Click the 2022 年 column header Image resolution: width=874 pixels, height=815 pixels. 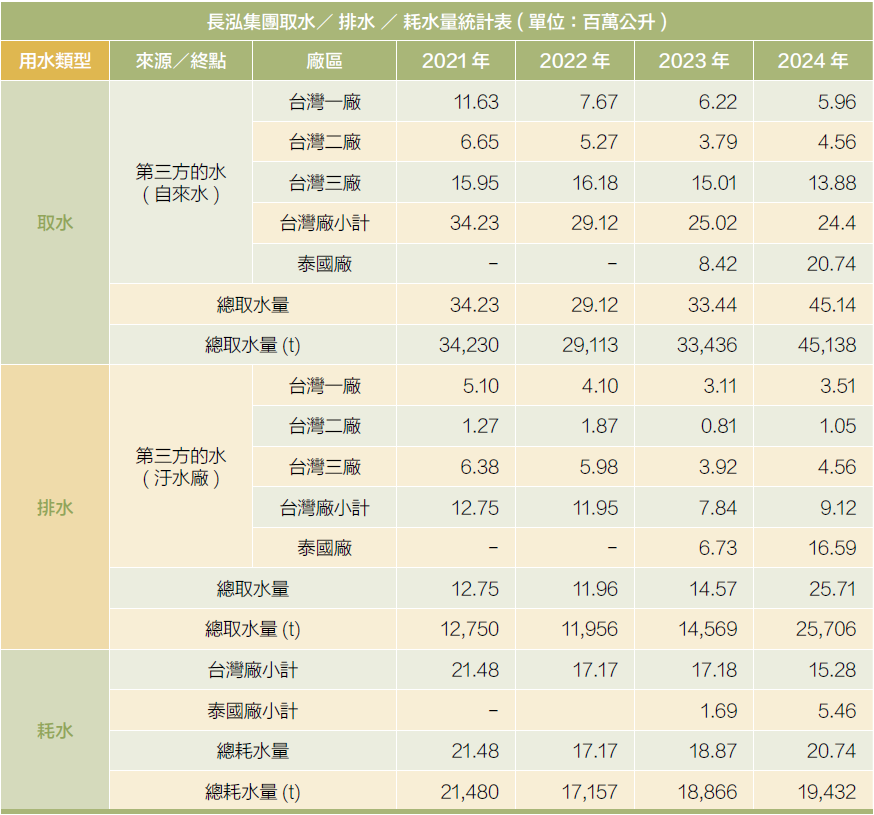coord(575,61)
